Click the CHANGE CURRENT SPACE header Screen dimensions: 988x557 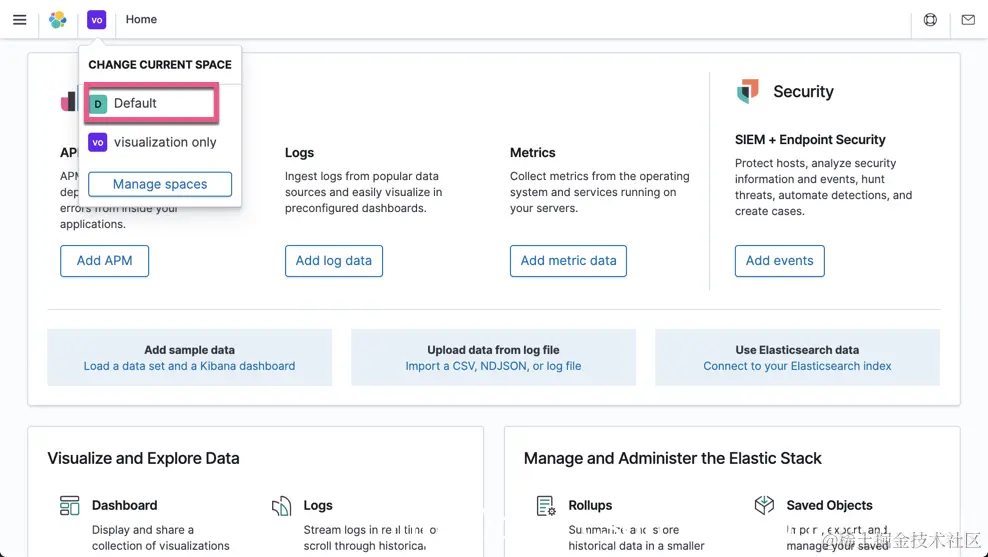(x=160, y=65)
